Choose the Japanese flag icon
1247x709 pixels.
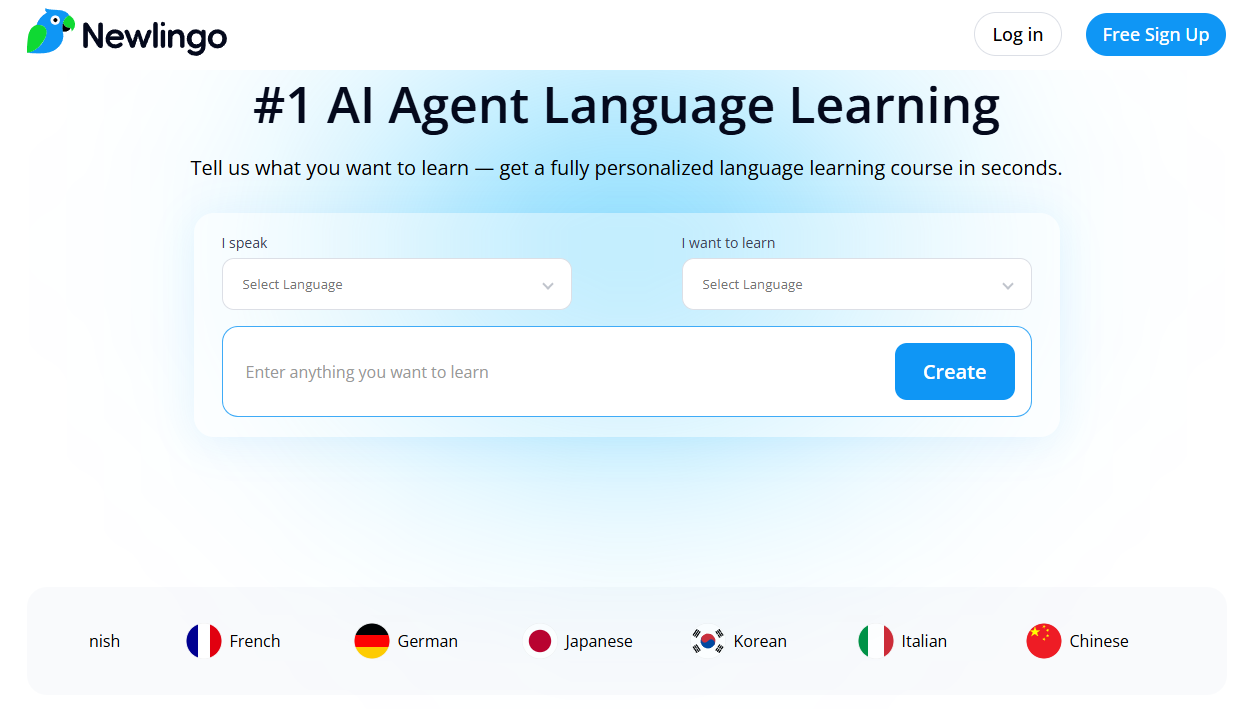click(540, 641)
